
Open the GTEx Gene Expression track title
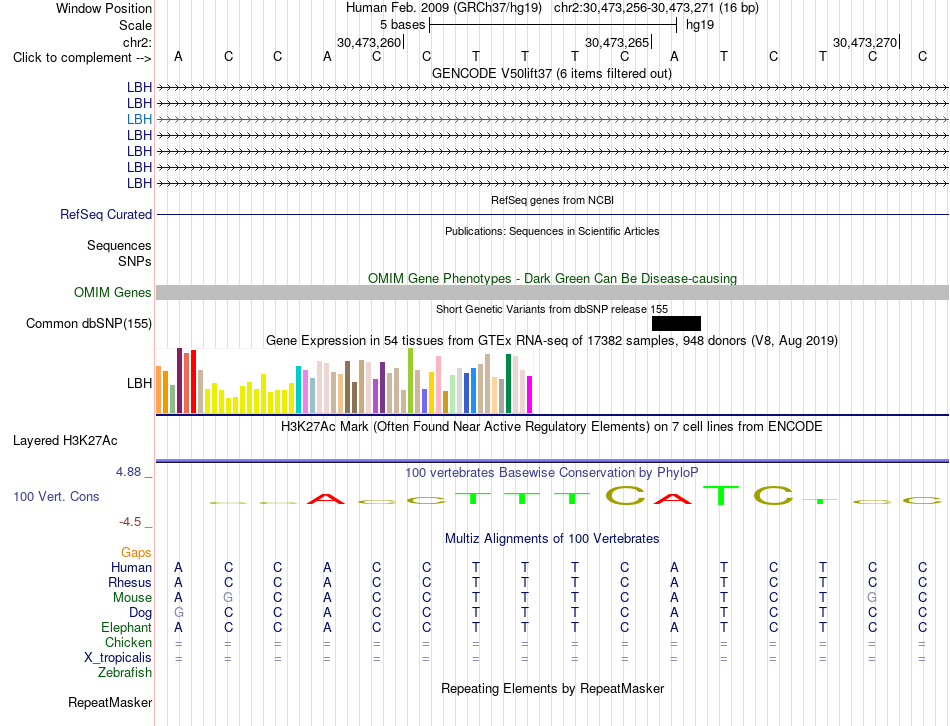pos(552,341)
